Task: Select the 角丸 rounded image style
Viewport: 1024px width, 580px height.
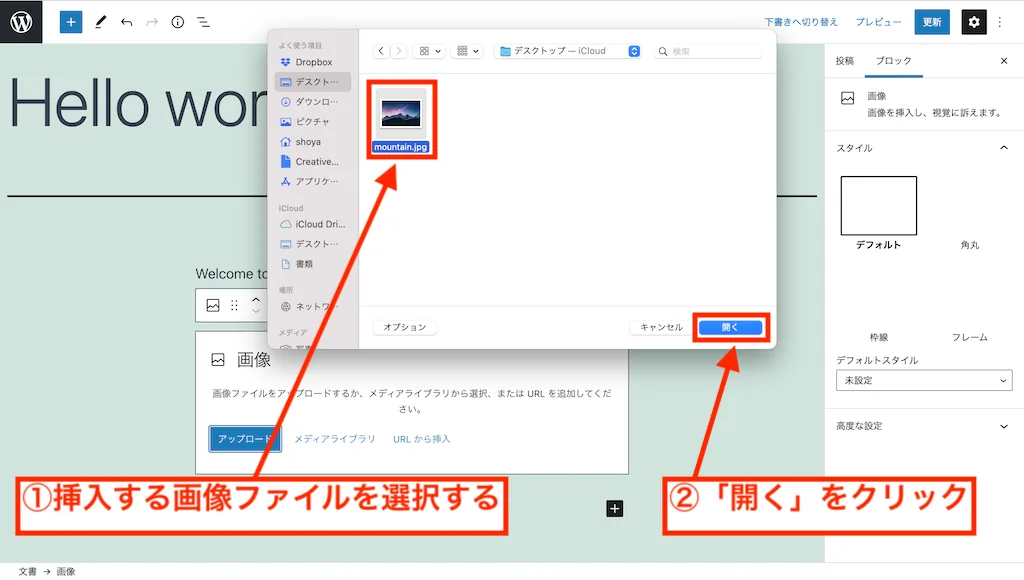Action: 968,206
